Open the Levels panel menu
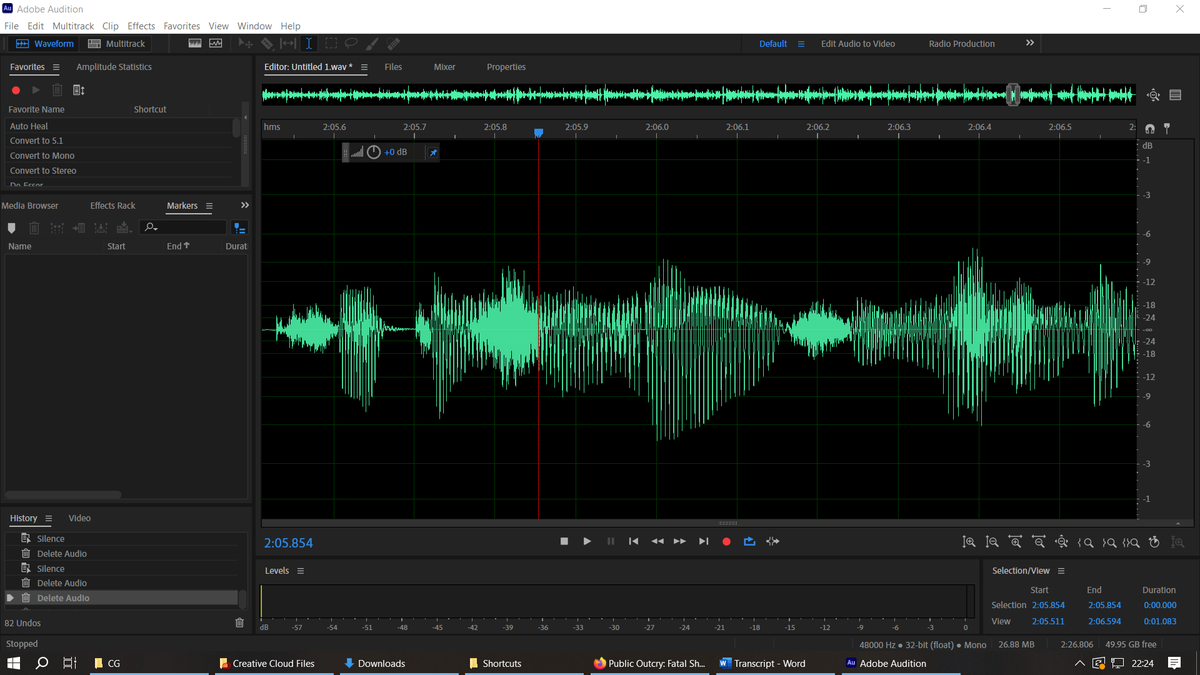This screenshot has width=1200, height=675. 300,571
